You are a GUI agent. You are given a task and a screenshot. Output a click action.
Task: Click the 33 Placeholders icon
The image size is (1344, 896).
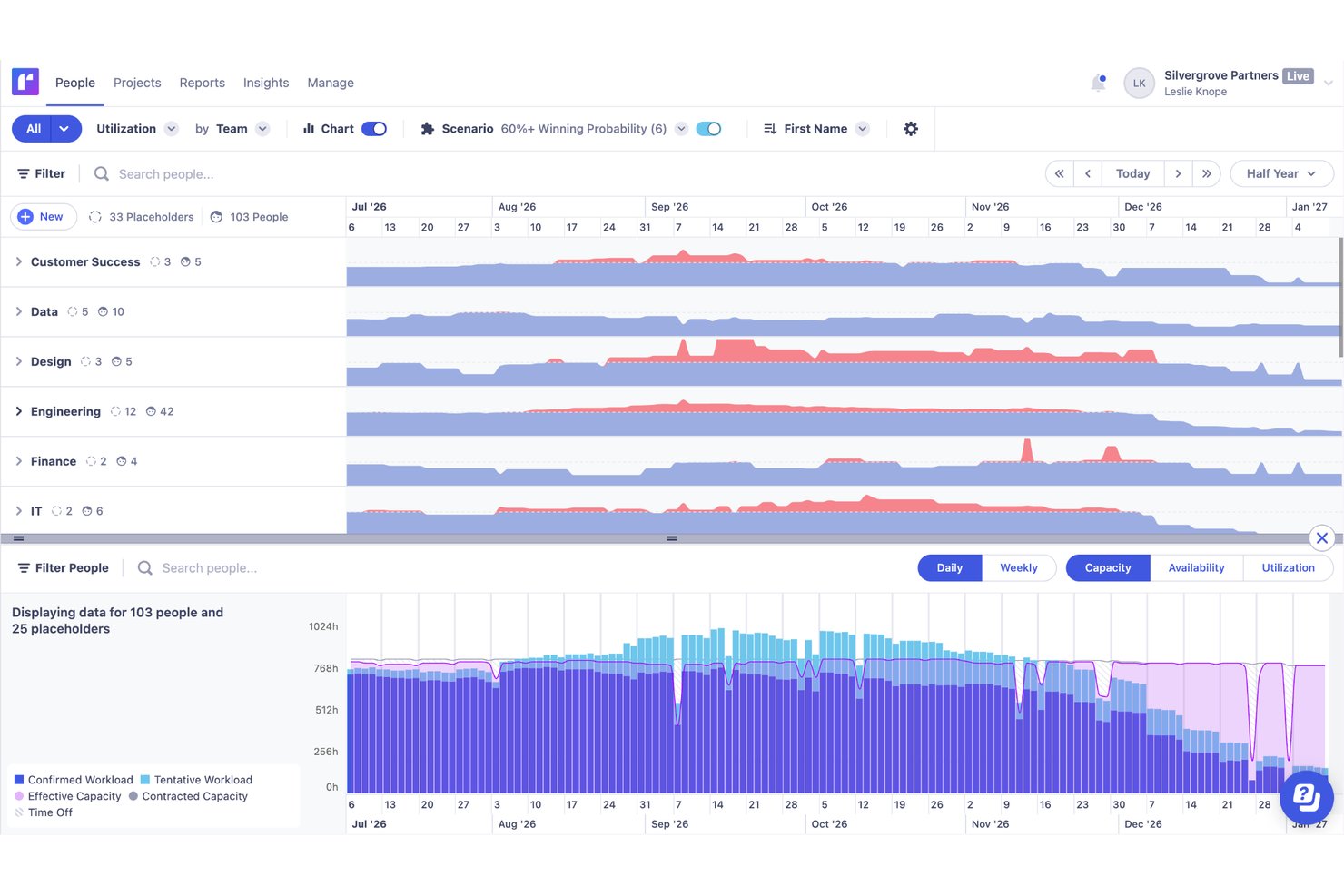95,217
